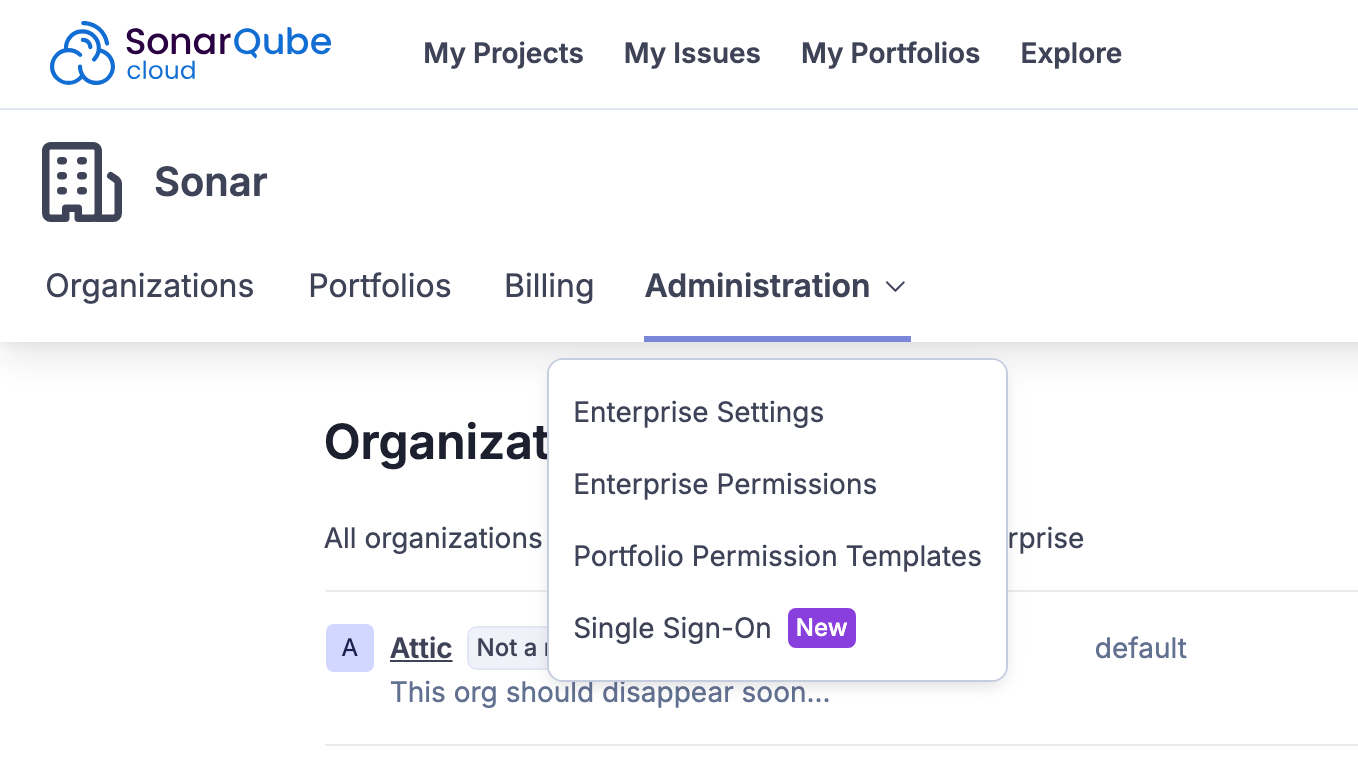Click the enterprise building icon beside Sonar
The width and height of the screenshot is (1358, 770).
(81, 182)
